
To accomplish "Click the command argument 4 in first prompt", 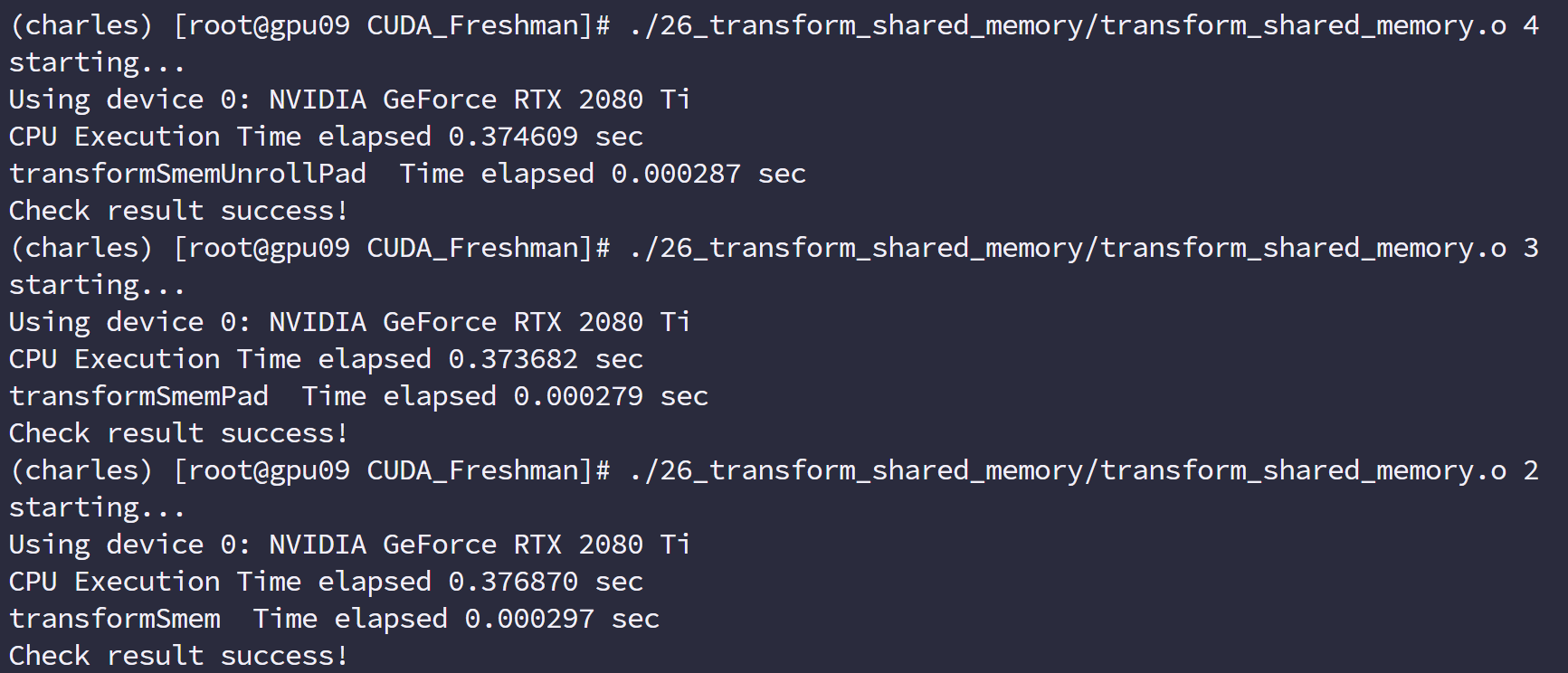I will 1530,25.
